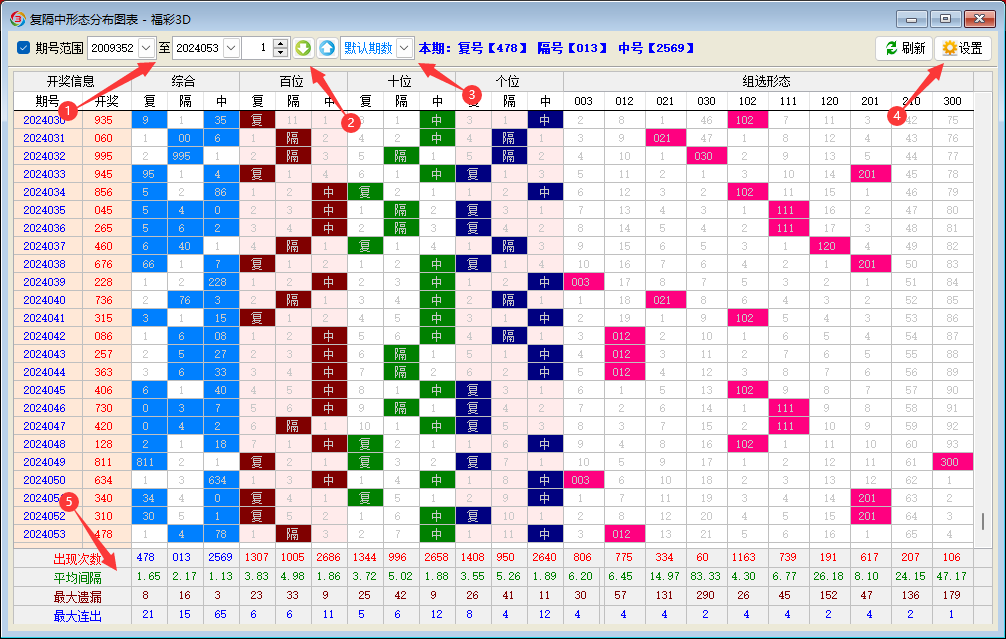Open 设置 settings

962,48
